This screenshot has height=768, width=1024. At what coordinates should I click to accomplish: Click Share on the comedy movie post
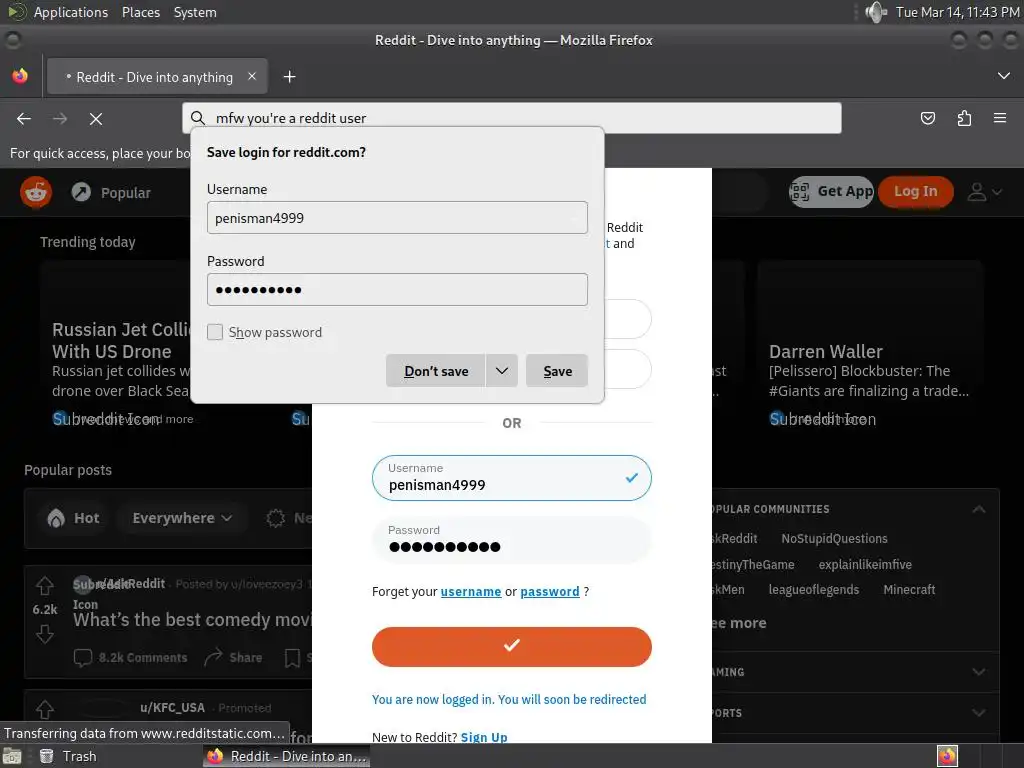(233, 658)
